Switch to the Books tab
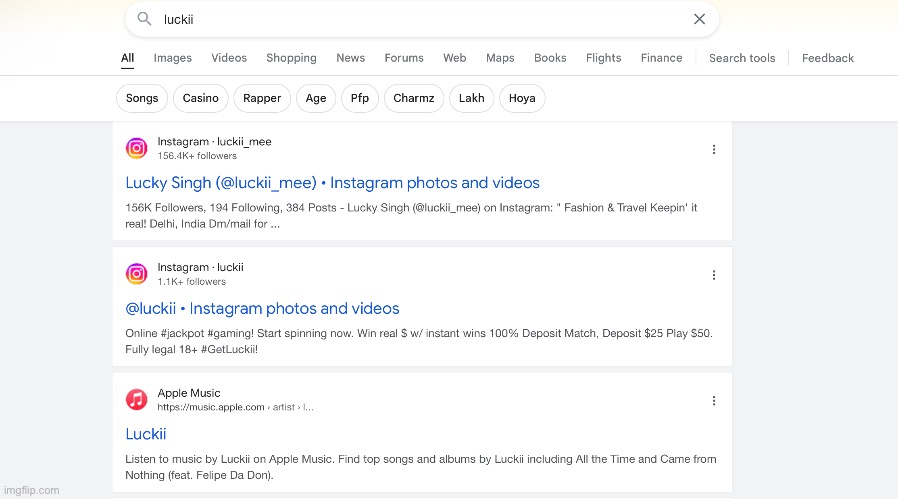The width and height of the screenshot is (898, 499). click(550, 58)
